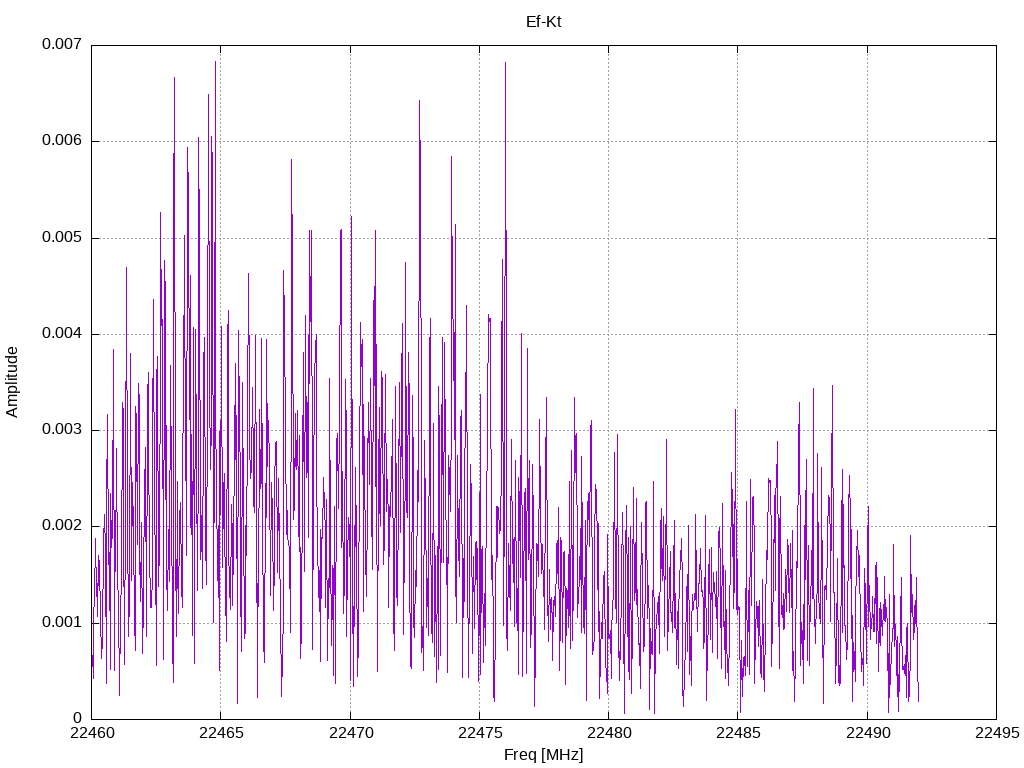The width and height of the screenshot is (1024, 768).
Task: Click the y-axis value 0.001
Action: tap(62, 622)
